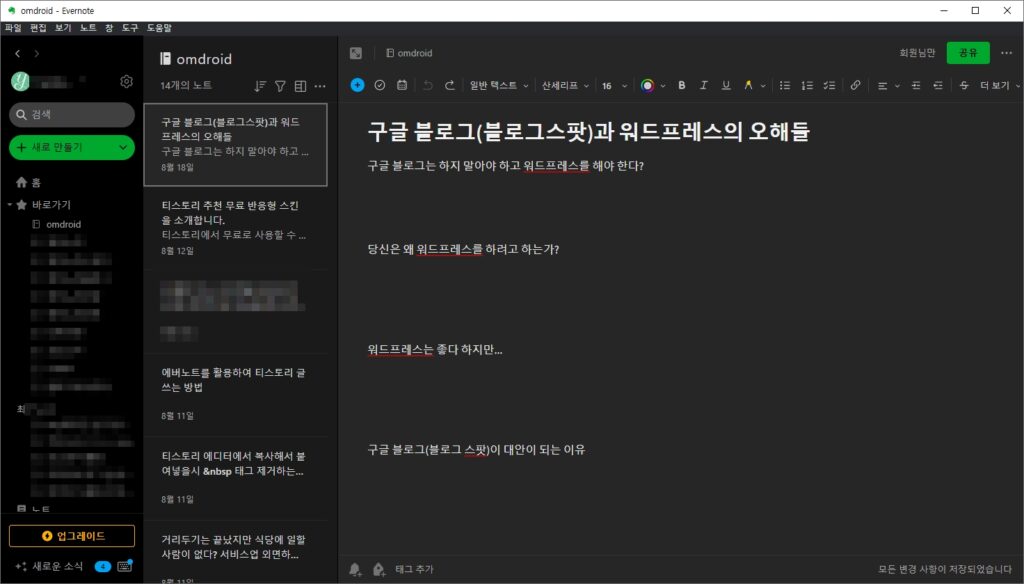
Task: Expand note editor to full screen
Action: (x=356, y=54)
